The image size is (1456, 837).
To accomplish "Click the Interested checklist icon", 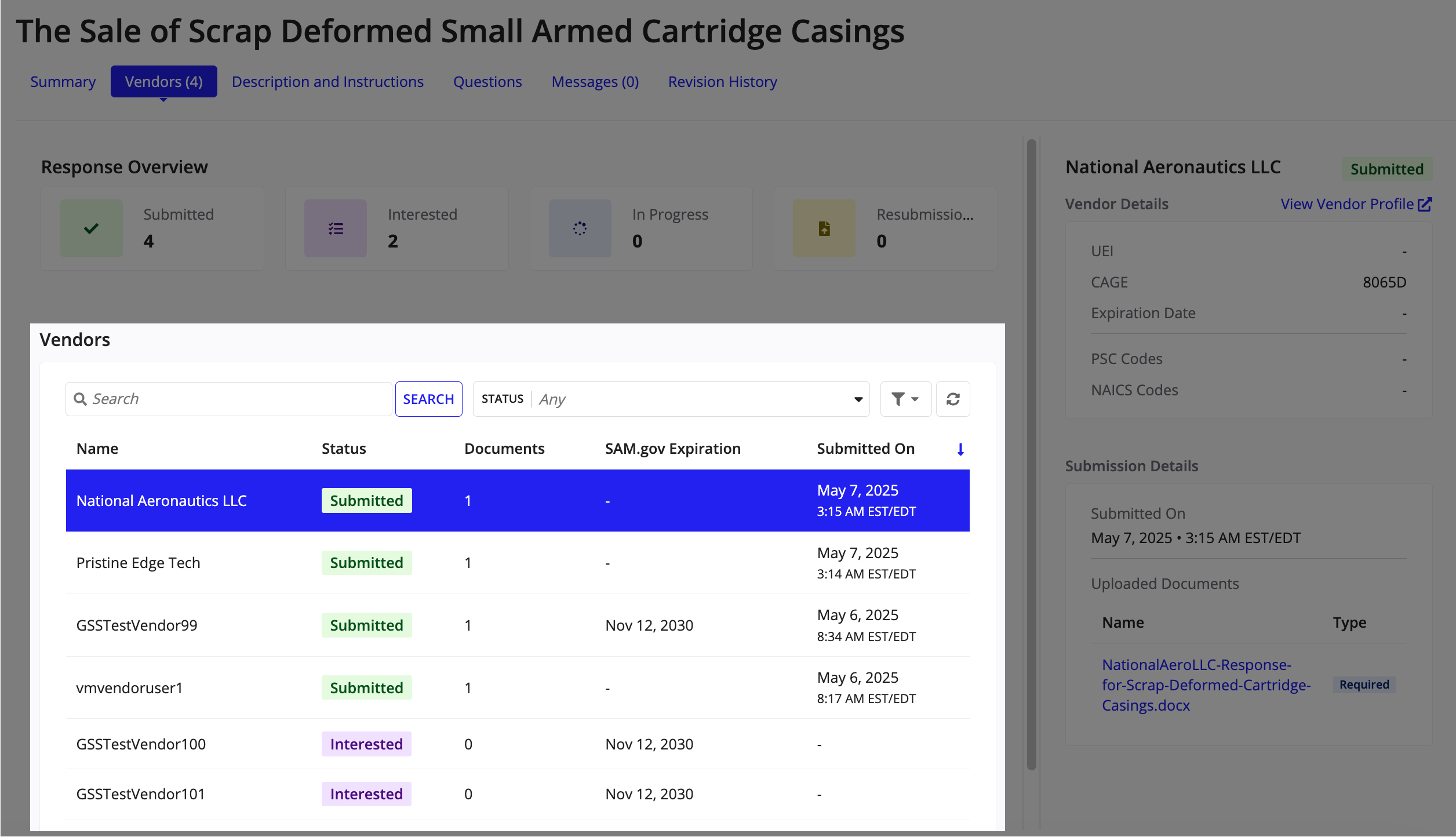I will 336,228.
